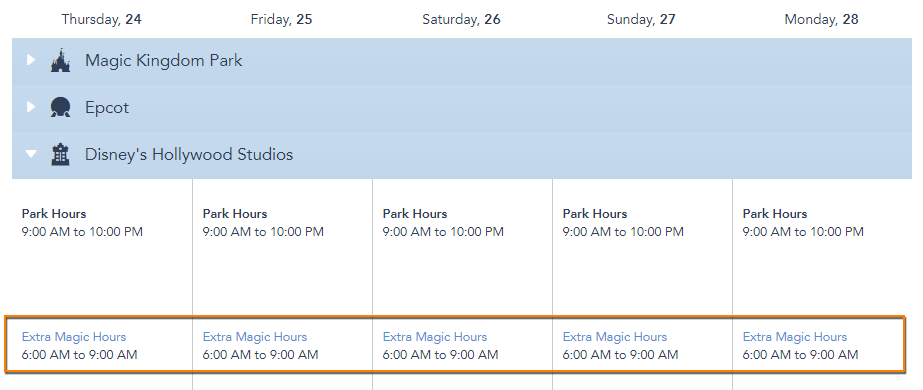This screenshot has width=923, height=390.
Task: Expand the Epcot row arrow
Action: click(x=31, y=107)
